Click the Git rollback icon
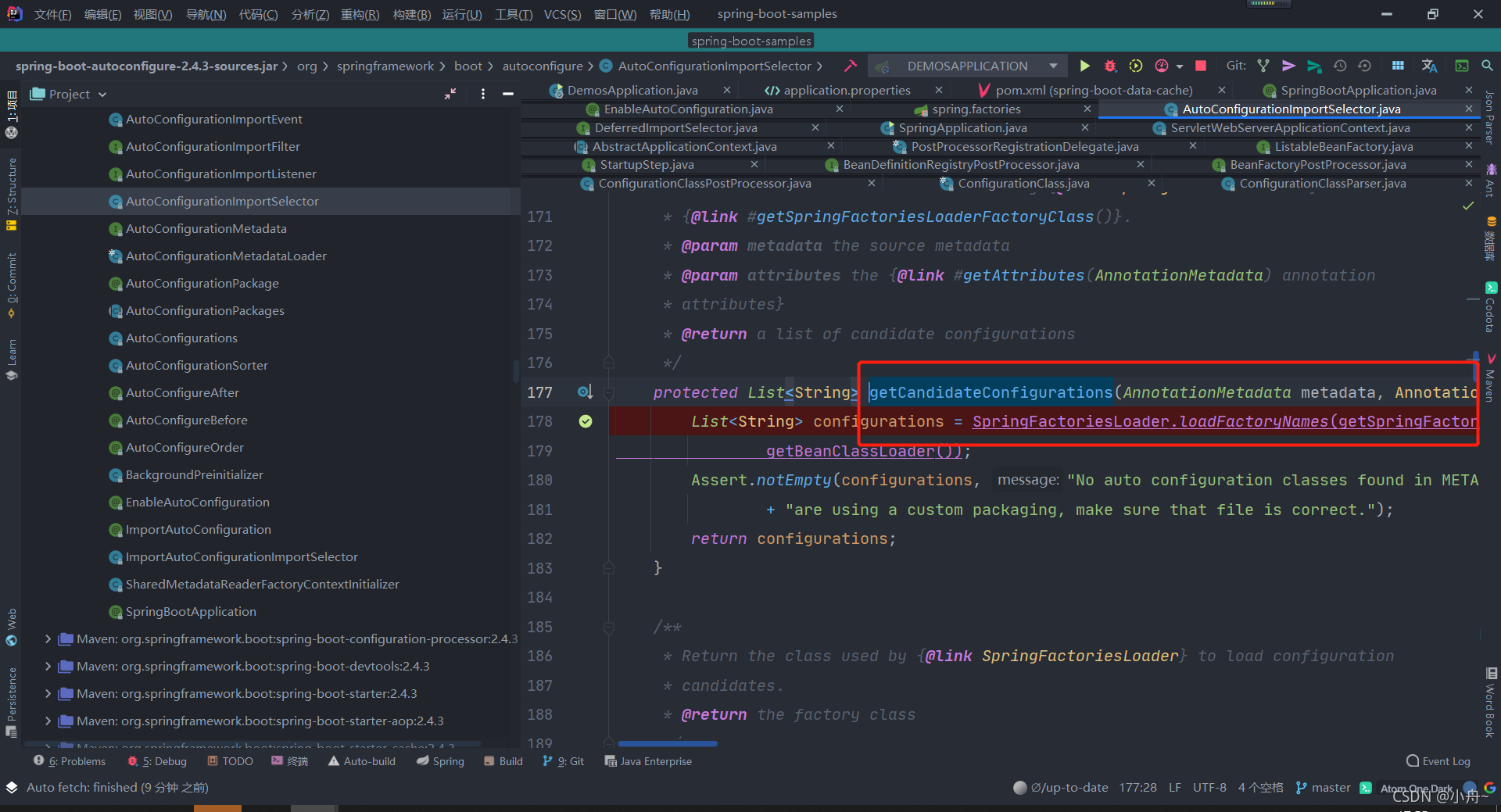Viewport: 1501px width, 812px height. [x=1365, y=66]
